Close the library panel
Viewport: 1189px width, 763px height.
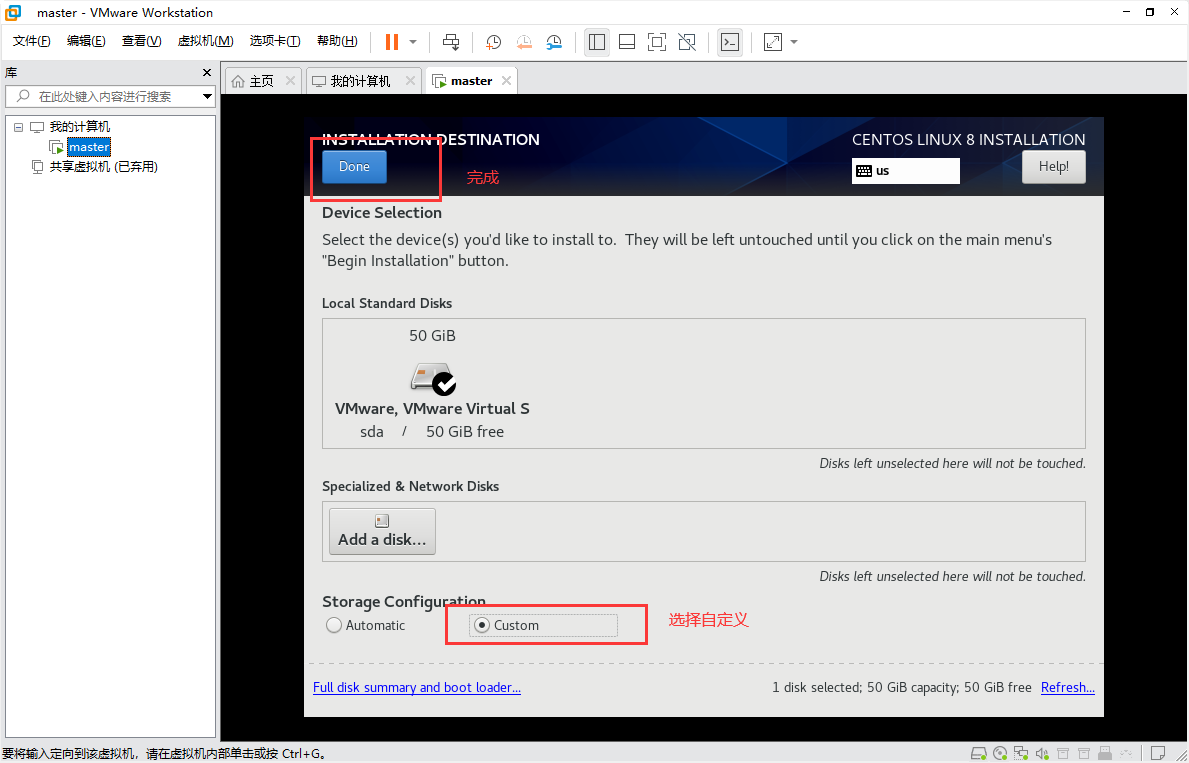[207, 73]
